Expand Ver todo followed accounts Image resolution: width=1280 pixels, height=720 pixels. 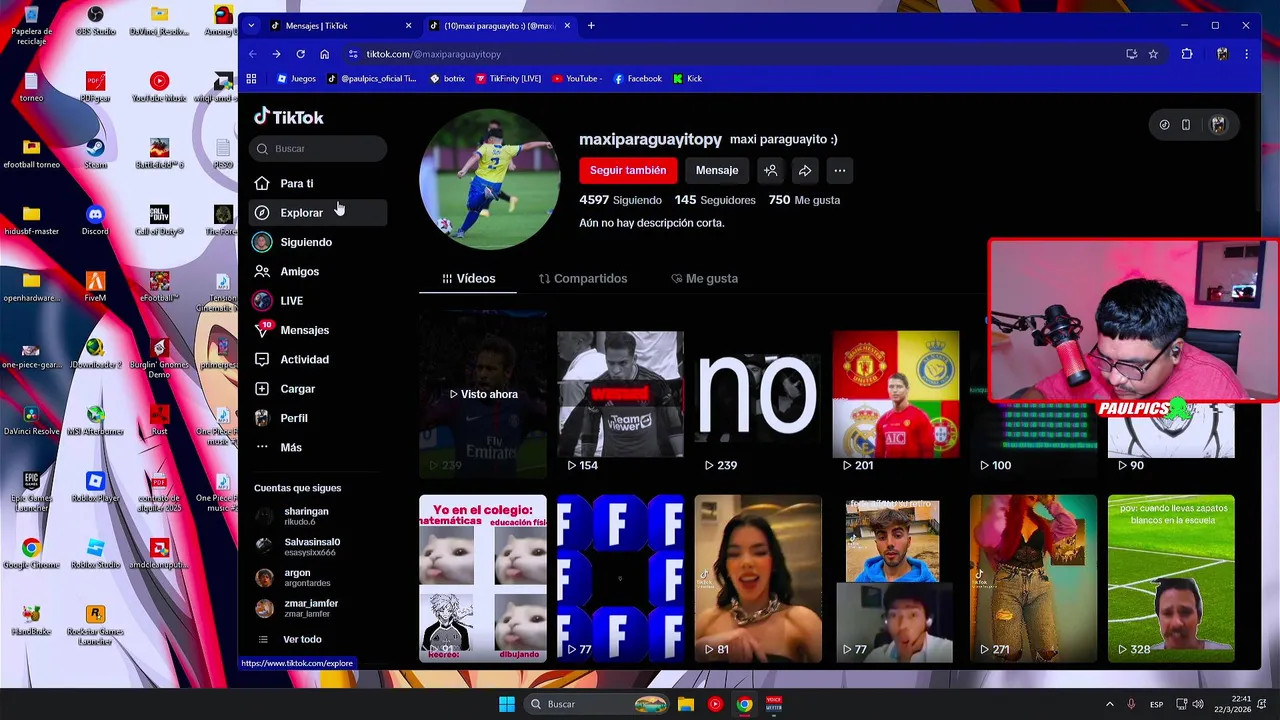302,639
